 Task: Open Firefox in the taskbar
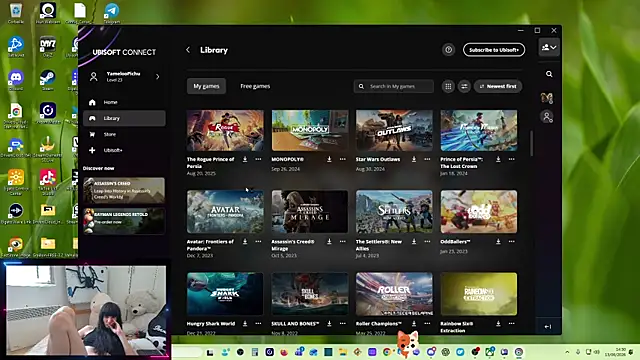coord(284,352)
